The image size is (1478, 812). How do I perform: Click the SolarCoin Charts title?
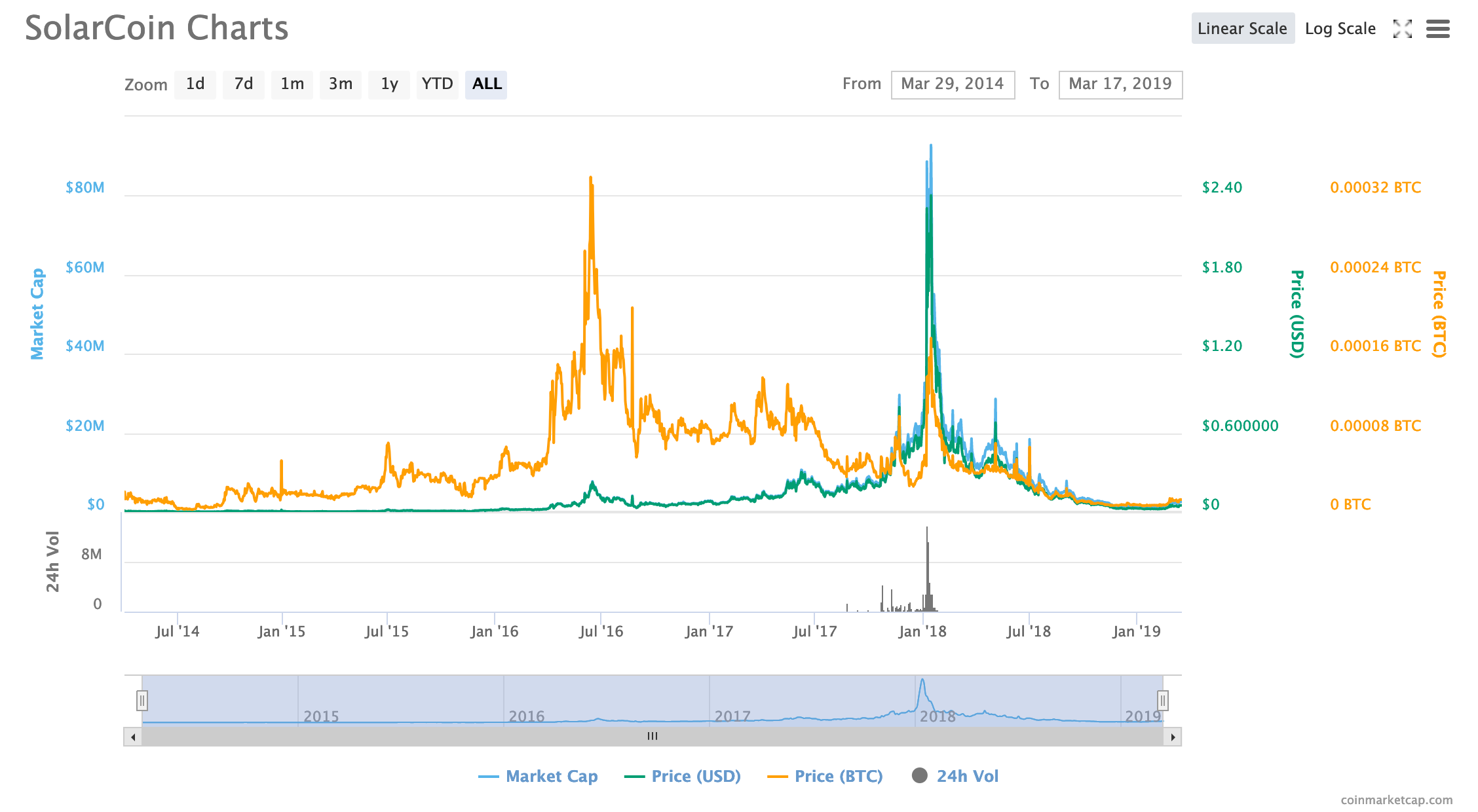tap(157, 28)
